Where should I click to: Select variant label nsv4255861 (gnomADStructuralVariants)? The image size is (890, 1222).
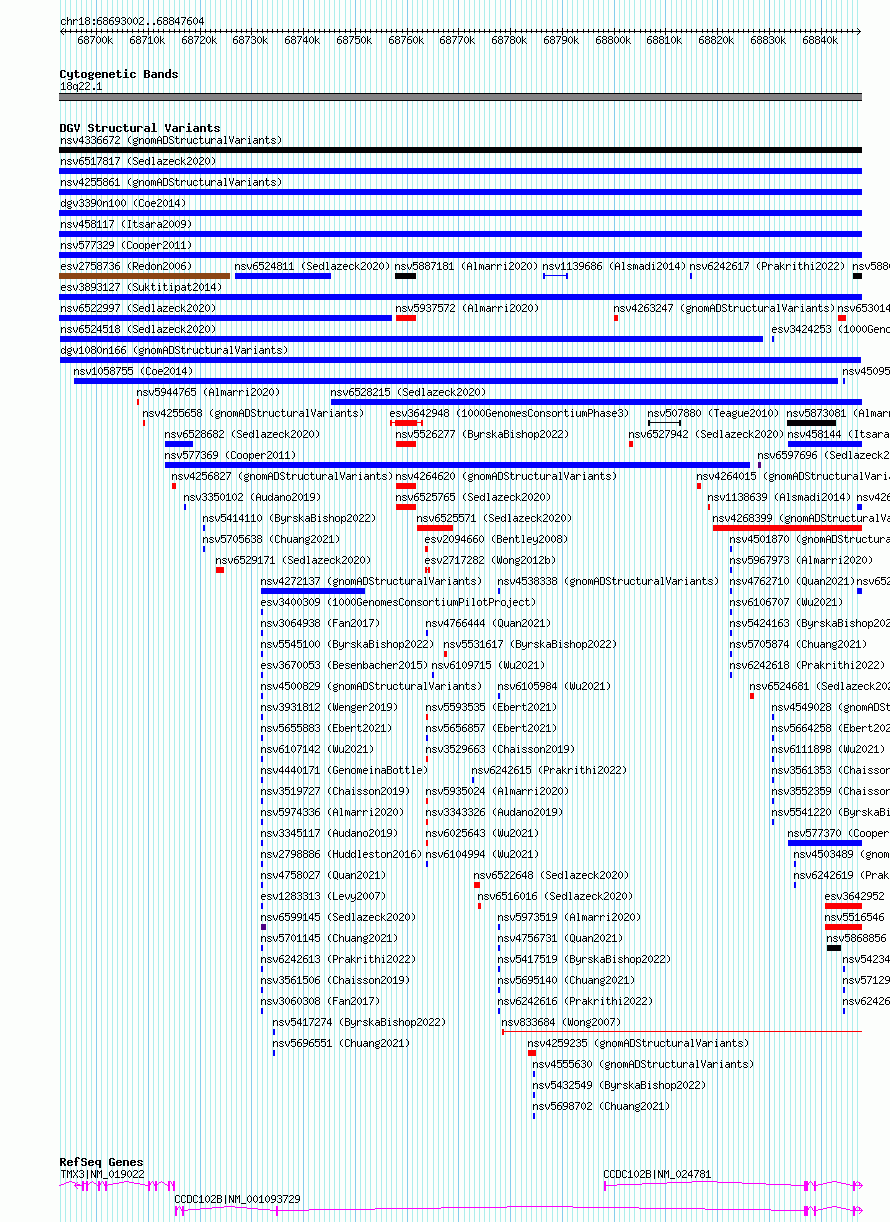click(171, 182)
